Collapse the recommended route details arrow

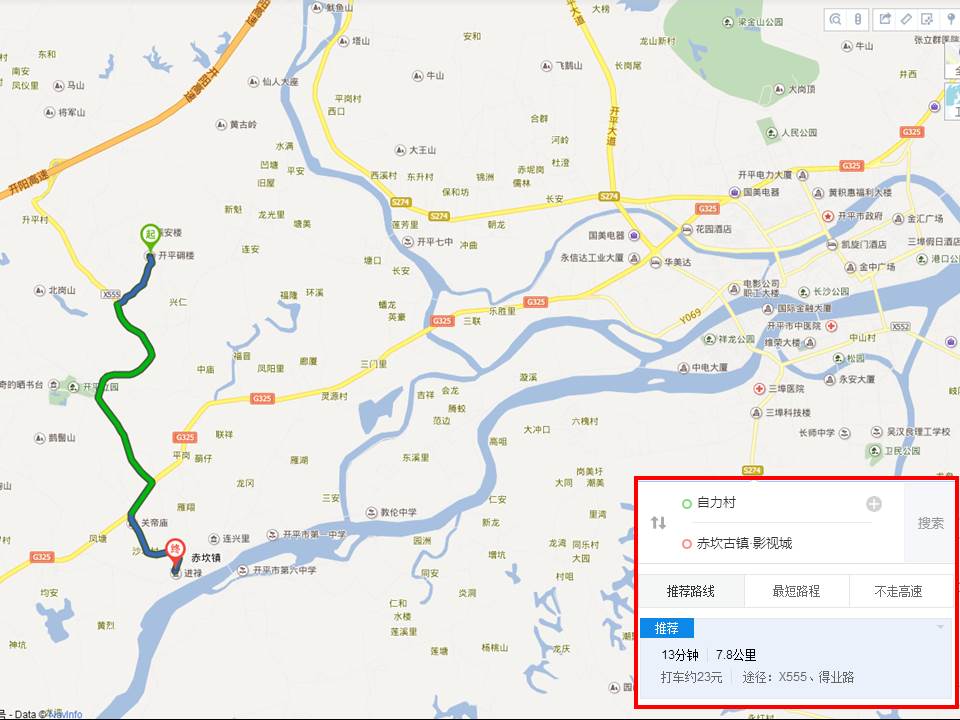click(940, 628)
